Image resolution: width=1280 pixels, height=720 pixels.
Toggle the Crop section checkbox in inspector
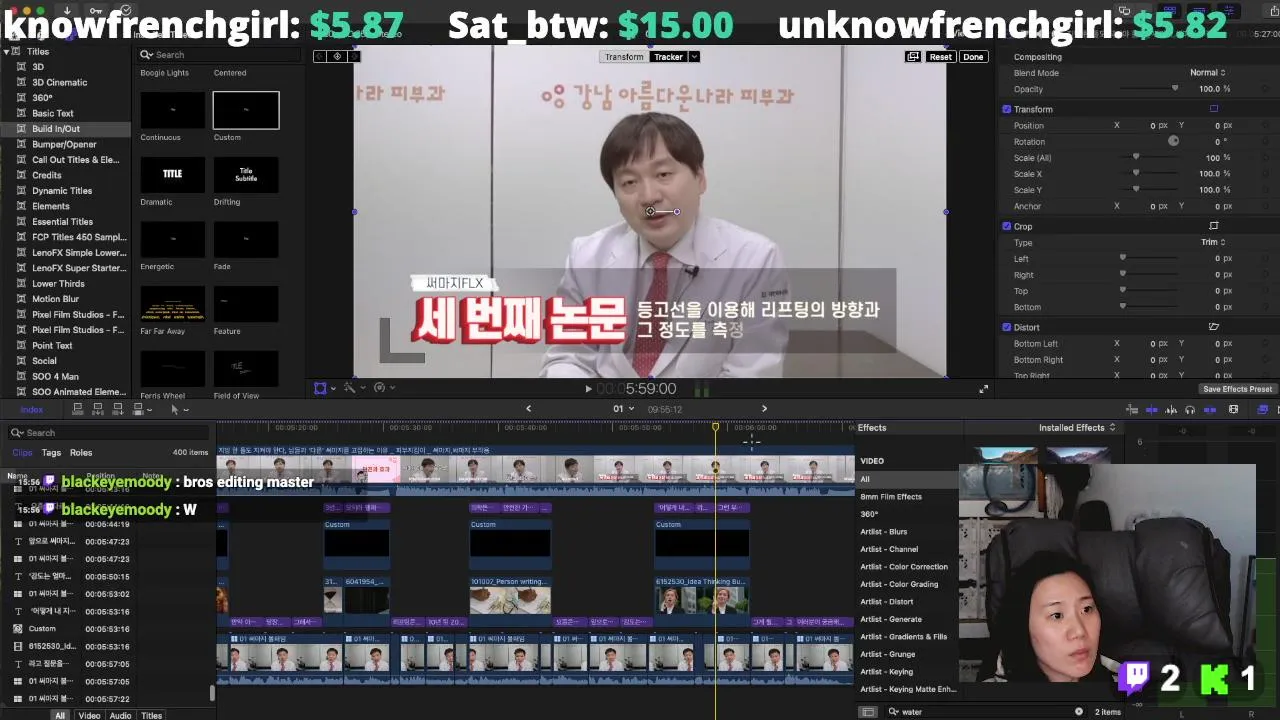click(1006, 226)
